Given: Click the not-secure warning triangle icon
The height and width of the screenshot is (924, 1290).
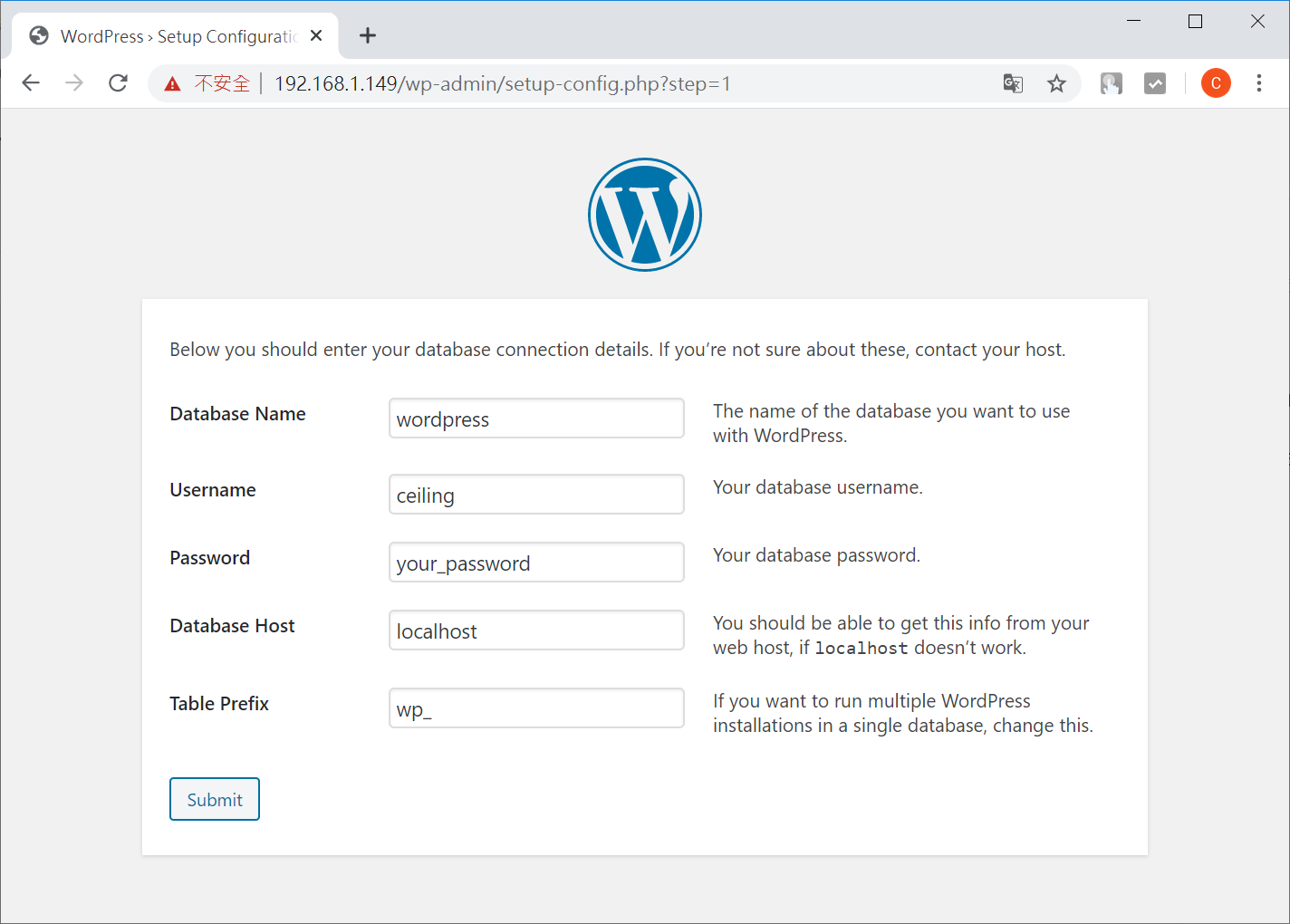Looking at the screenshot, I should tap(173, 84).
